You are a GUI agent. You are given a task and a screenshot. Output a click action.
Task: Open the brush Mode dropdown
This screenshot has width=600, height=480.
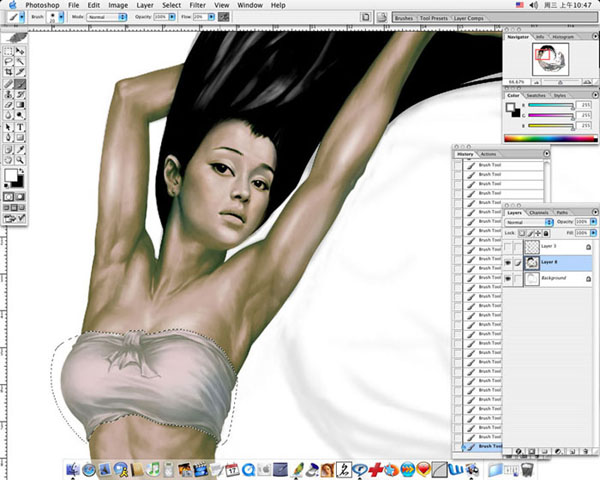tap(101, 18)
